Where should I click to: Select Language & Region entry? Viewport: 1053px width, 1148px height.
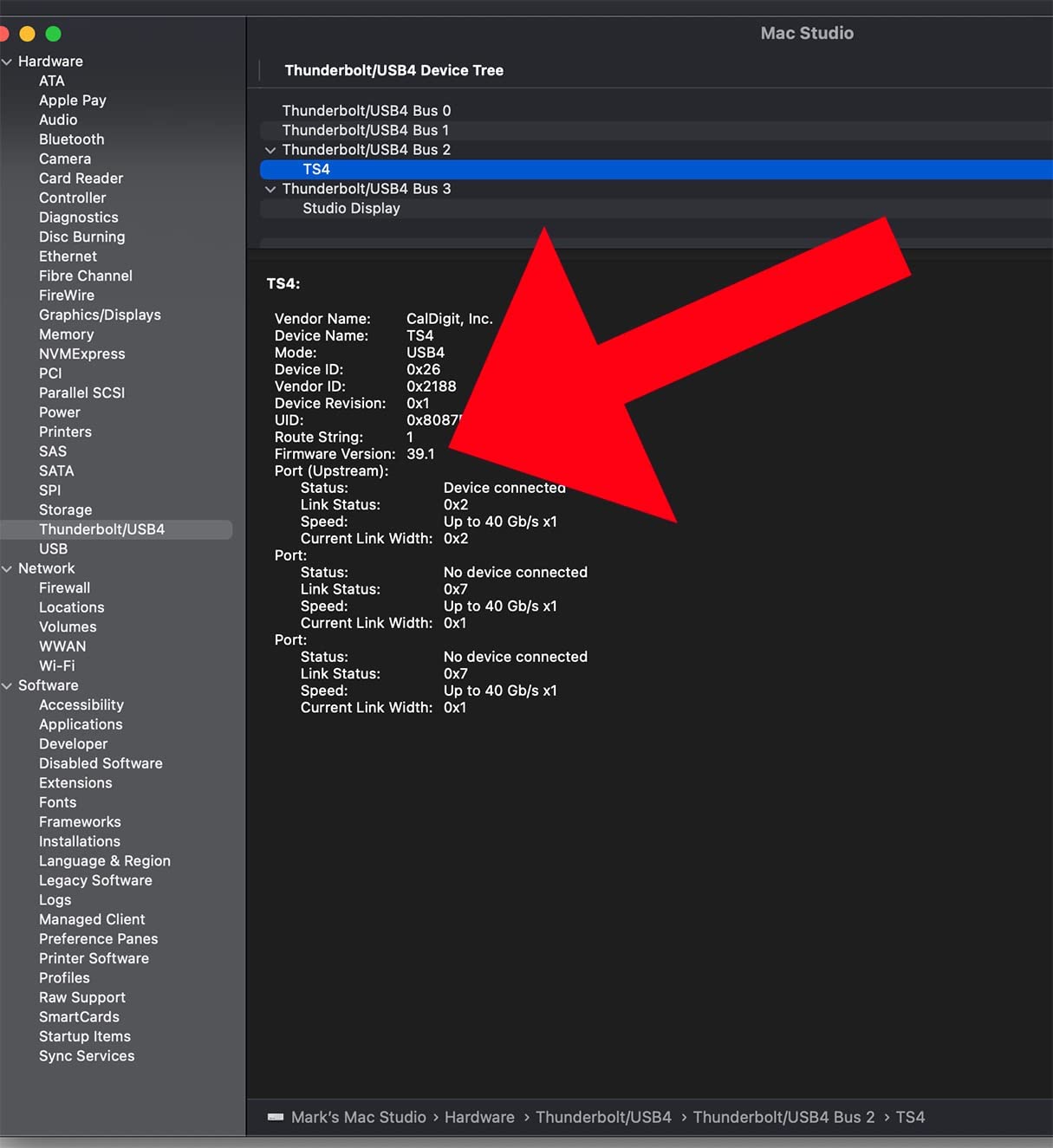(x=105, y=860)
